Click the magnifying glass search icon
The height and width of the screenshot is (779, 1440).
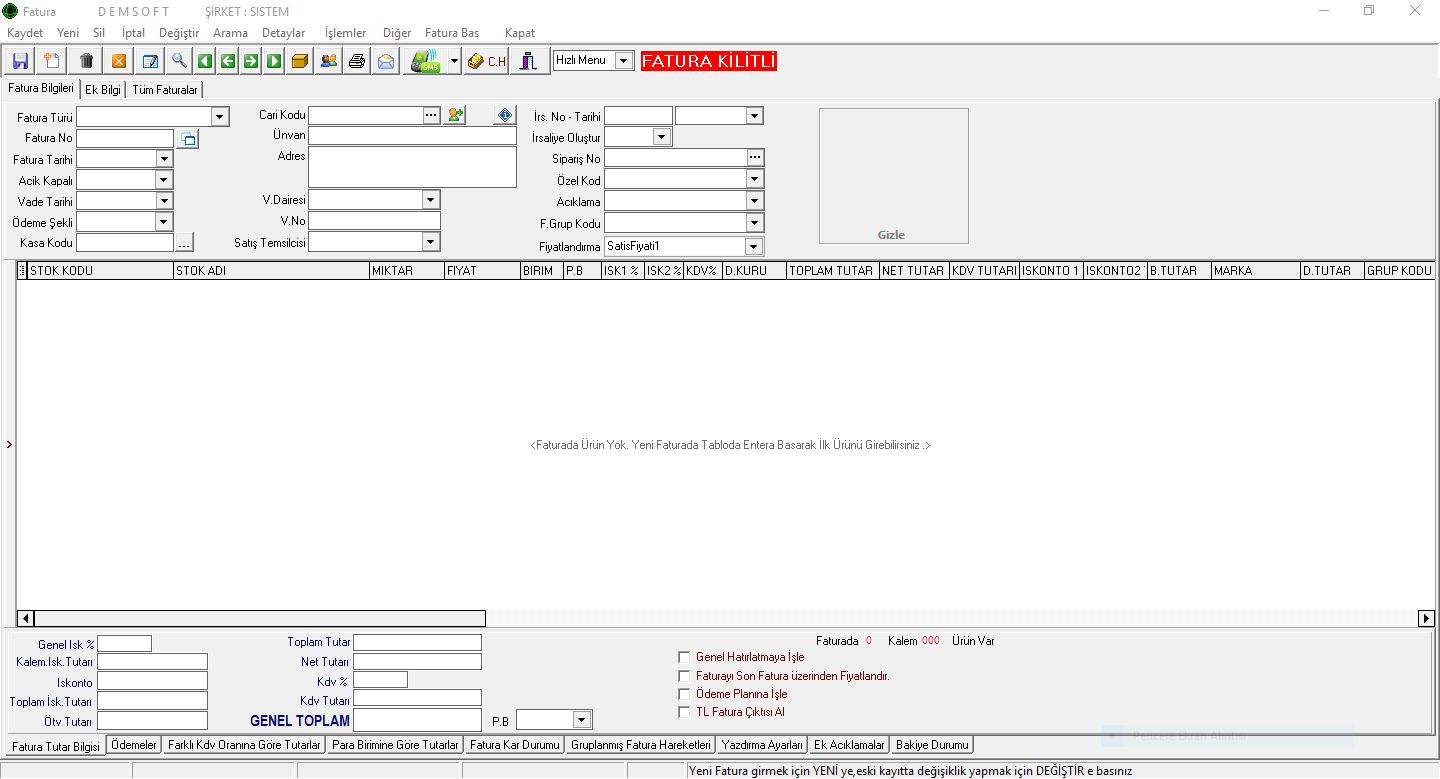(x=179, y=61)
